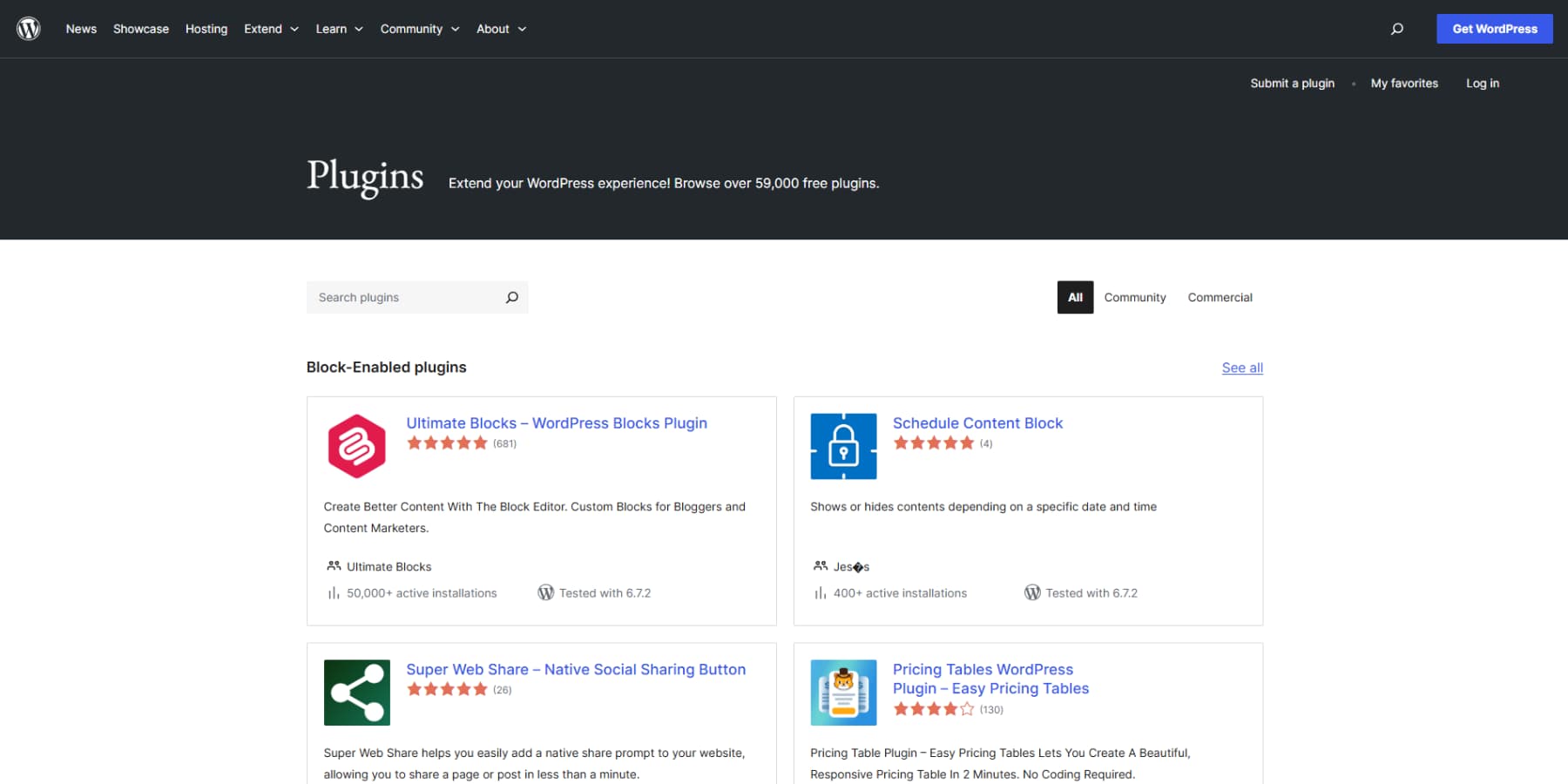
Task: Open search using the header magnifier icon
Action: pyautogui.click(x=1397, y=29)
